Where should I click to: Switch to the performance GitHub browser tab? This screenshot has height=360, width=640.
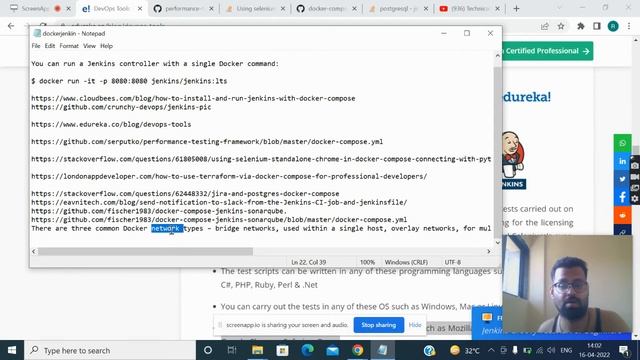tap(183, 8)
